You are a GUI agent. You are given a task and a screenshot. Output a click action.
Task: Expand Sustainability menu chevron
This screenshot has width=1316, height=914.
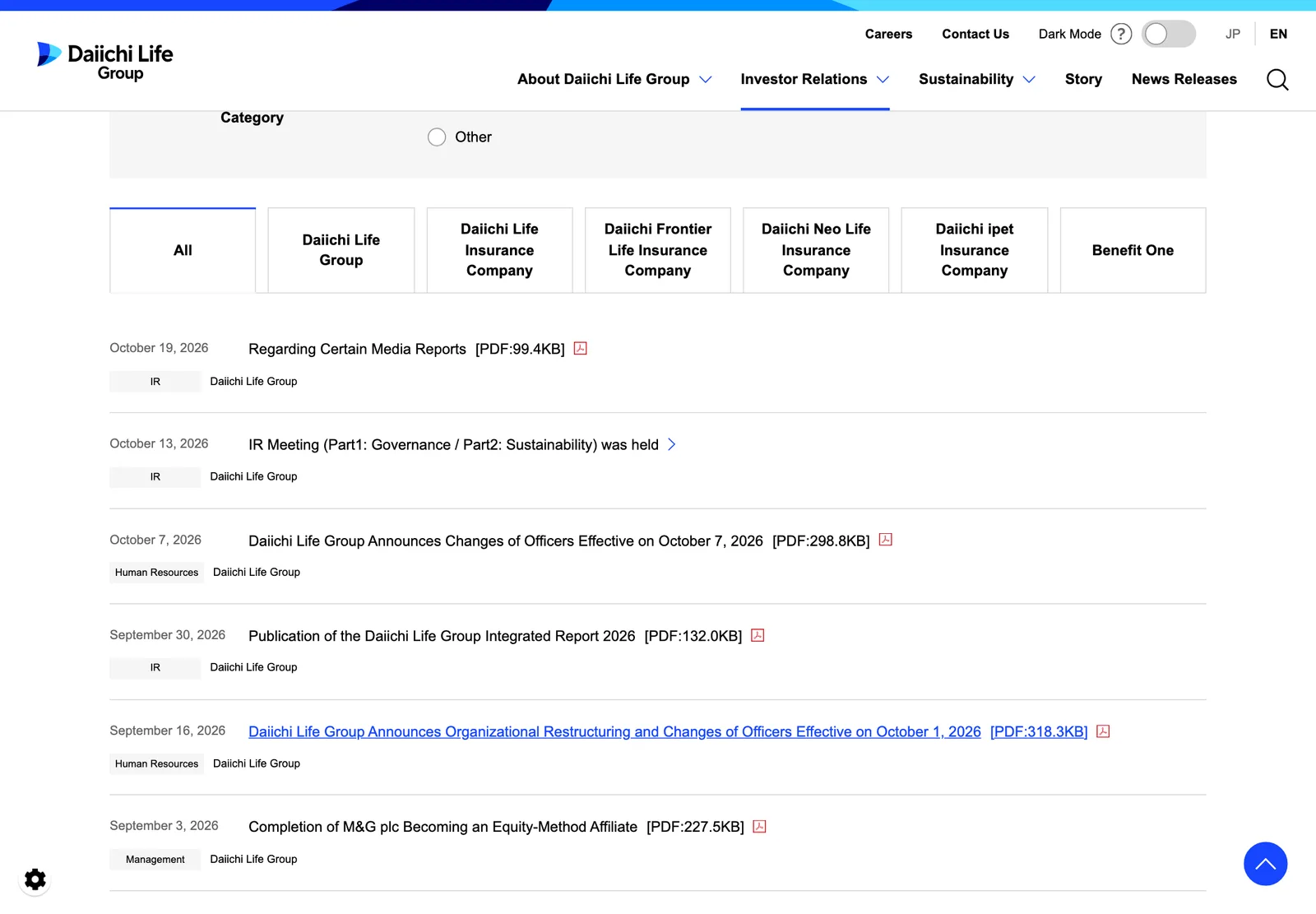coord(1029,80)
